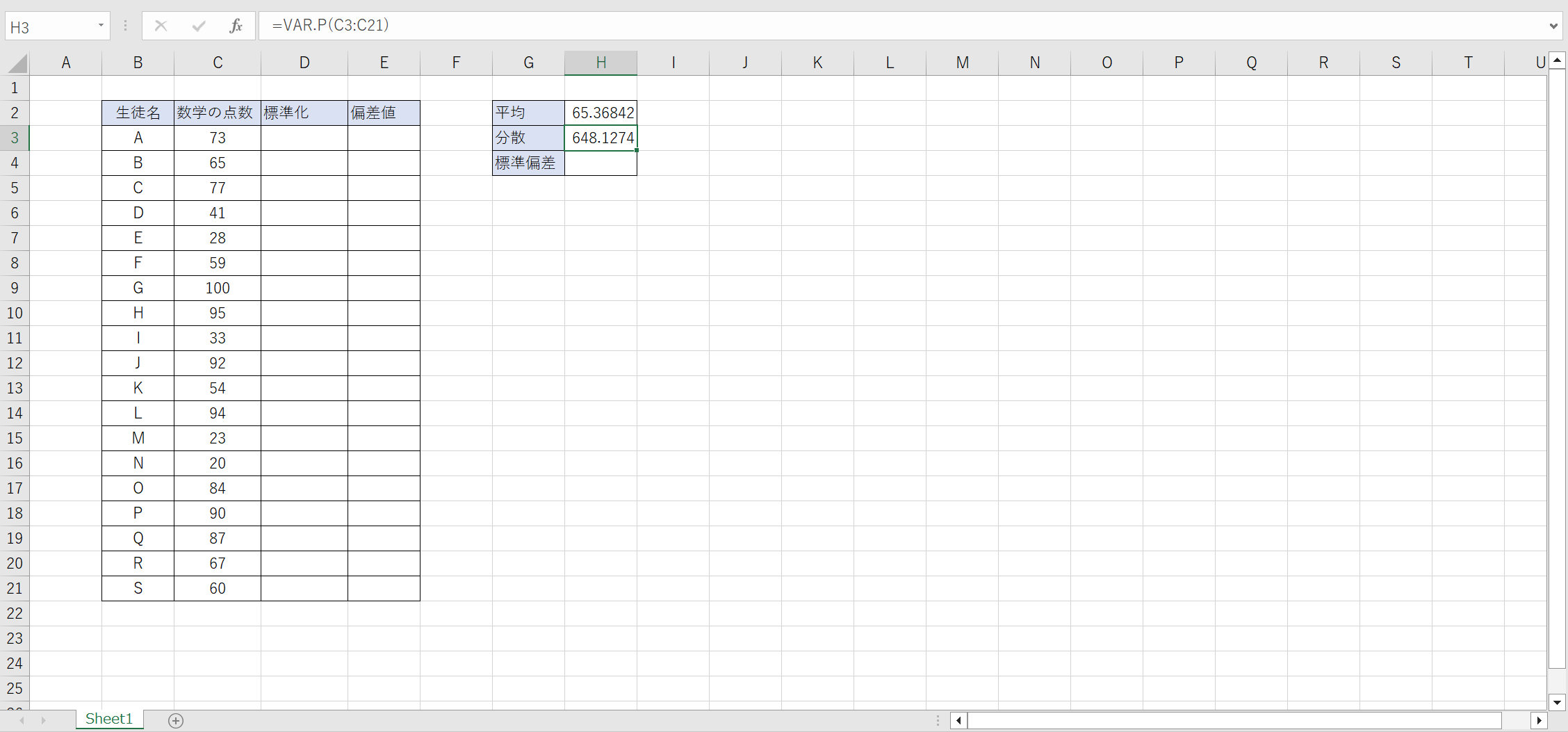Select the cell showing 65.36842
Screen dimensions: 1568x732
click(x=601, y=113)
